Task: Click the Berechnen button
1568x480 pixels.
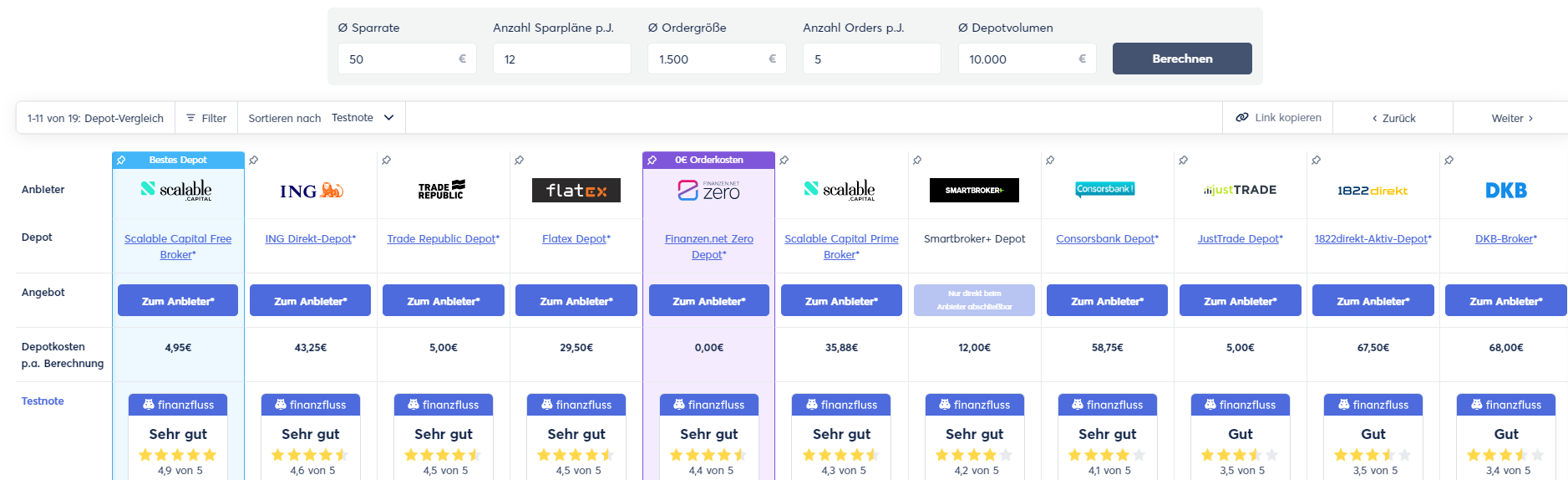Action: point(1182,59)
